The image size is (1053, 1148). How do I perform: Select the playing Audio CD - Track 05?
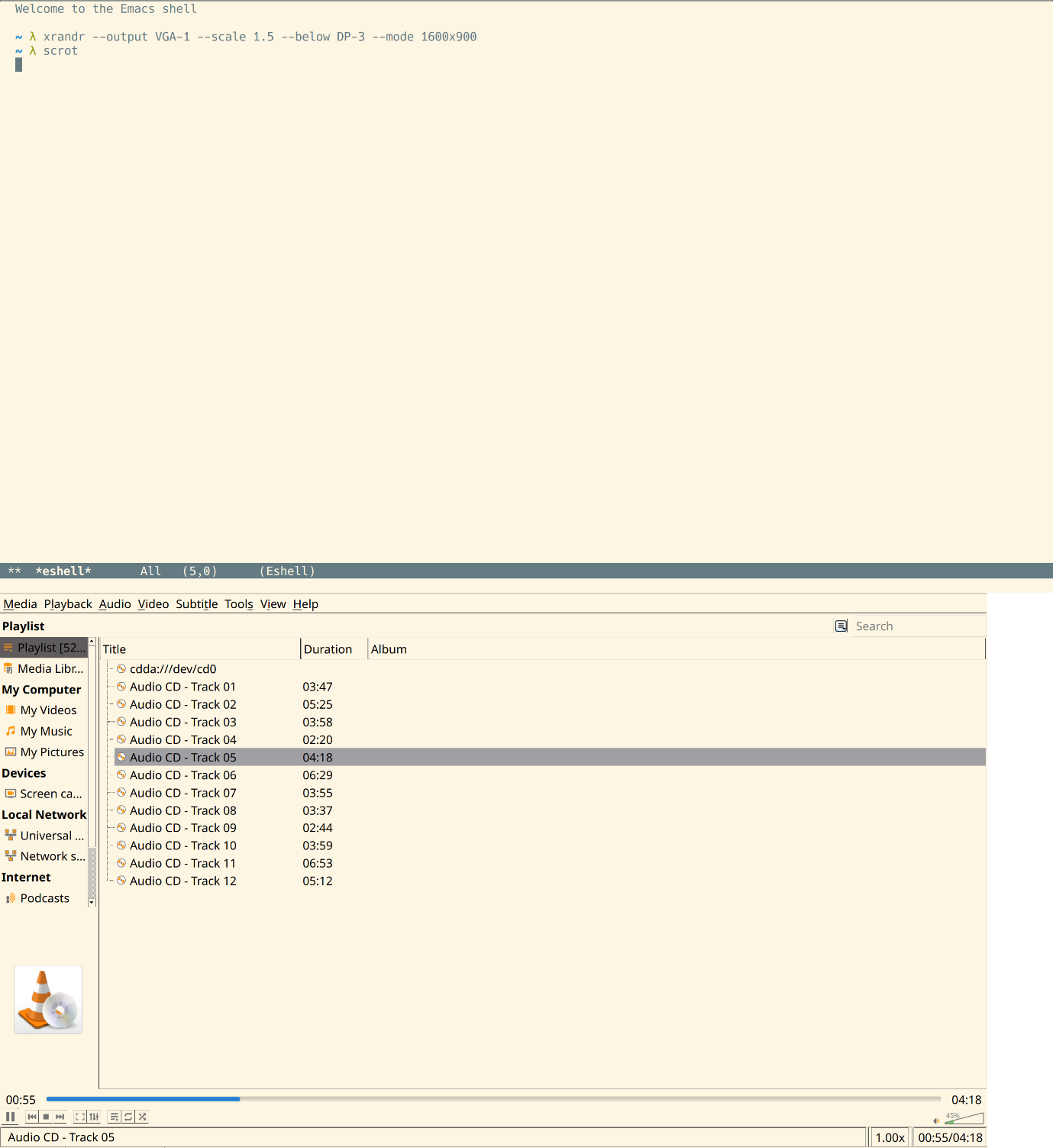(550, 757)
